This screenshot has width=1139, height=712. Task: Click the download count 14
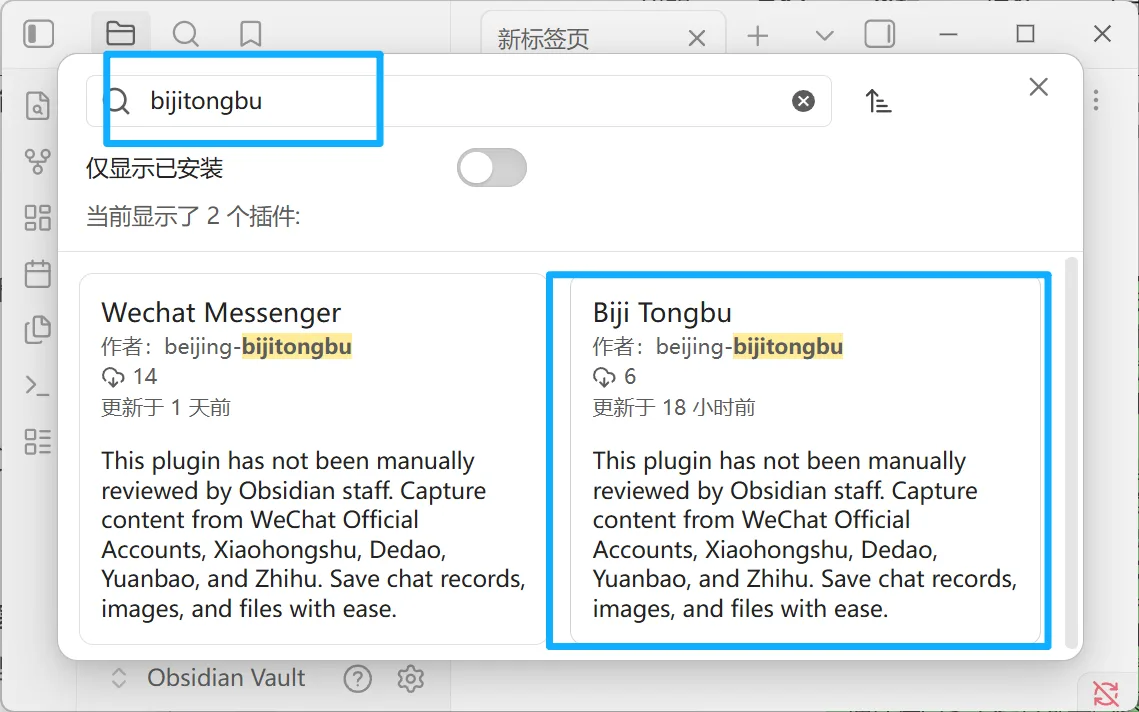pyautogui.click(x=130, y=376)
